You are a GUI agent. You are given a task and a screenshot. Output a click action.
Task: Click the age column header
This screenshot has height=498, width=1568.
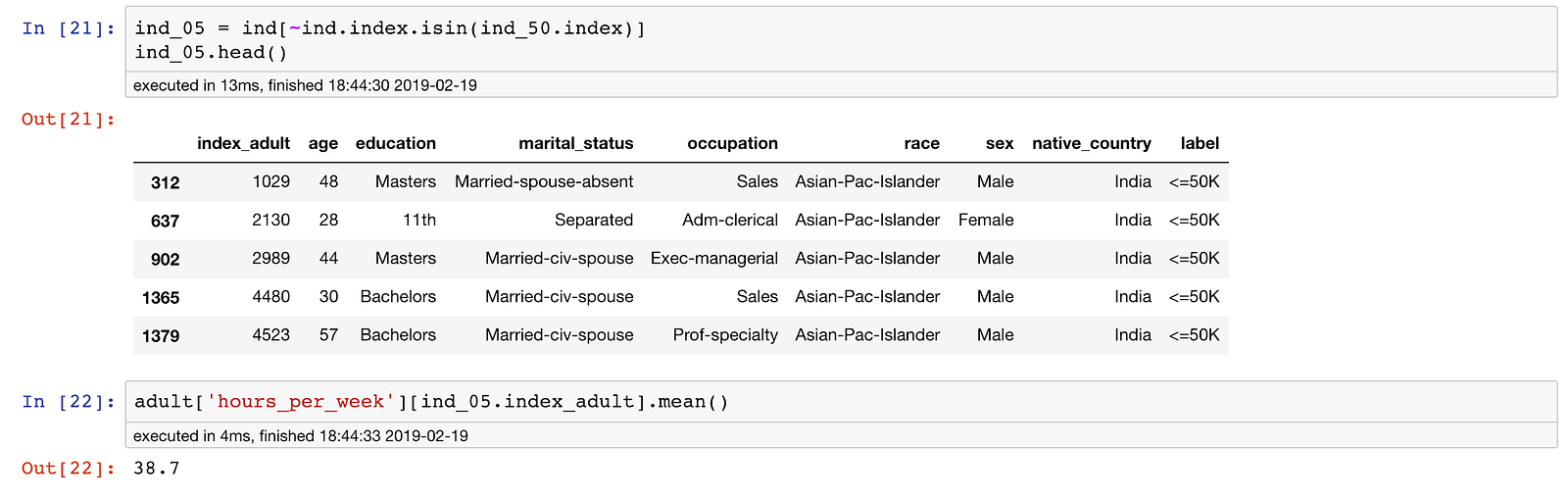323,143
